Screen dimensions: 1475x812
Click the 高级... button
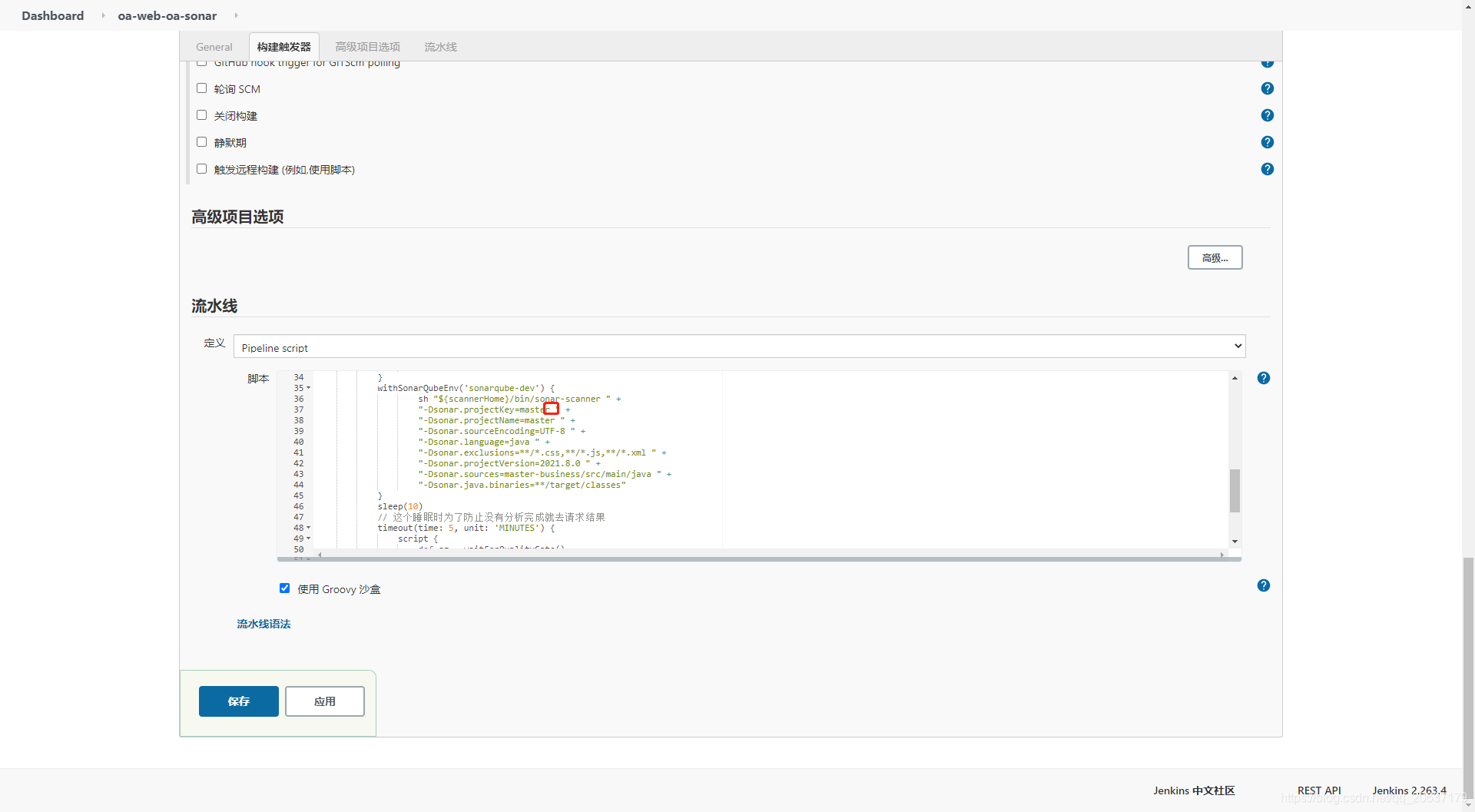coord(1215,257)
